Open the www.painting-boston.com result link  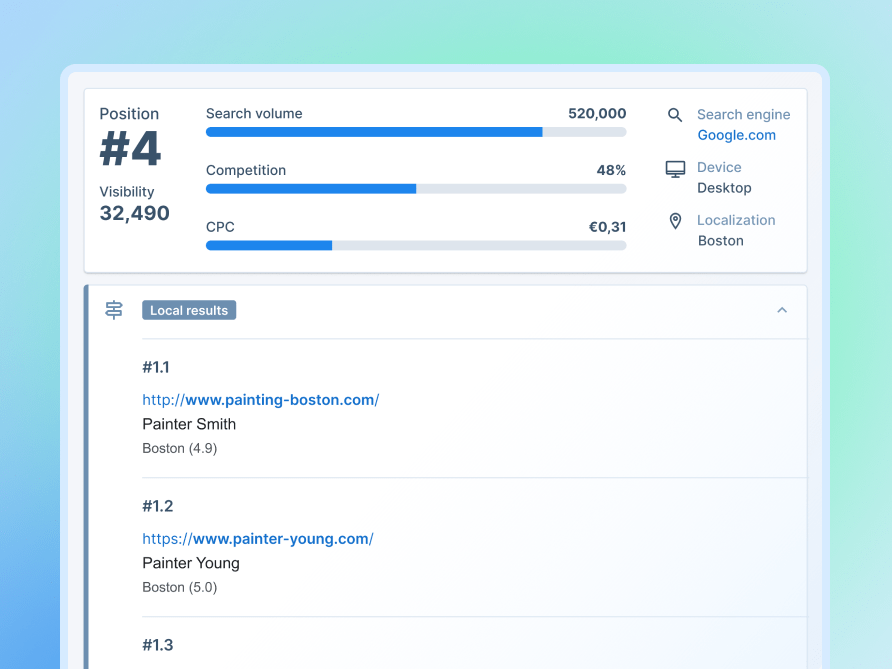[261, 399]
